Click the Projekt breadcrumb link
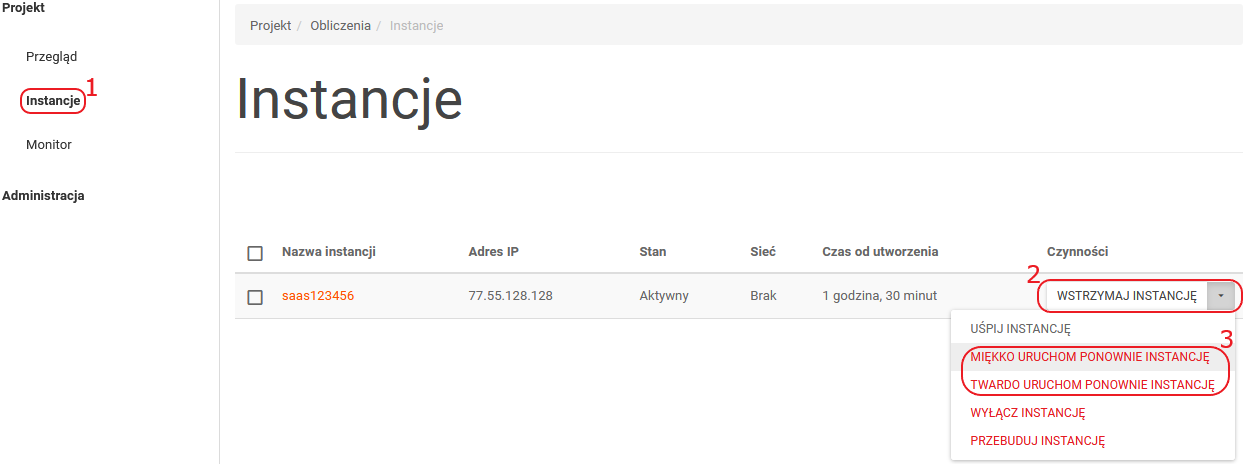 click(270, 26)
